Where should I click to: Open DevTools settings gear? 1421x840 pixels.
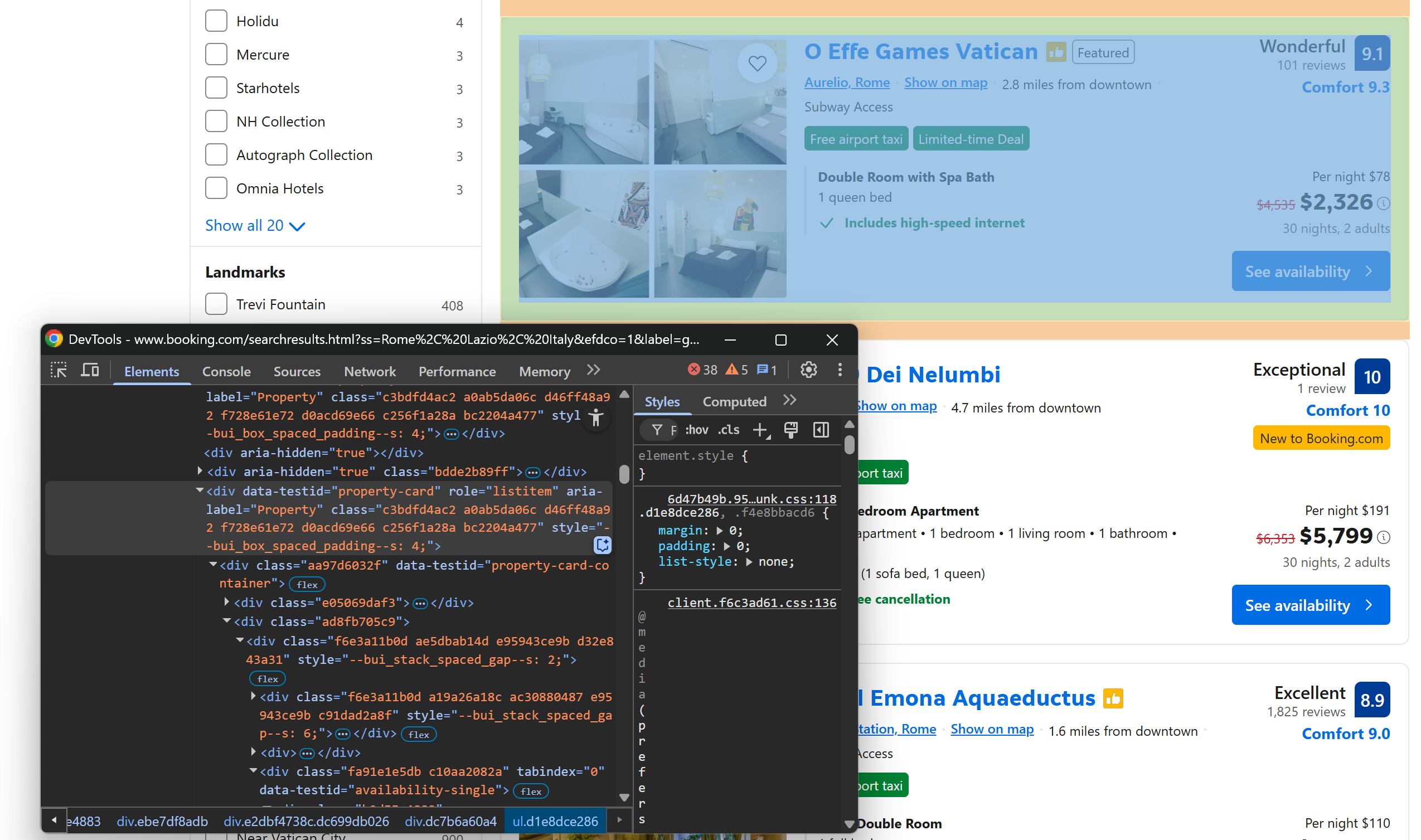pos(808,370)
